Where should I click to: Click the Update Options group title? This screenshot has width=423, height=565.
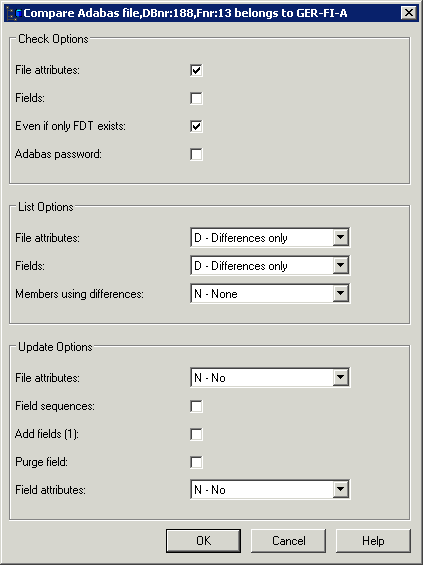pyautogui.click(x=55, y=347)
